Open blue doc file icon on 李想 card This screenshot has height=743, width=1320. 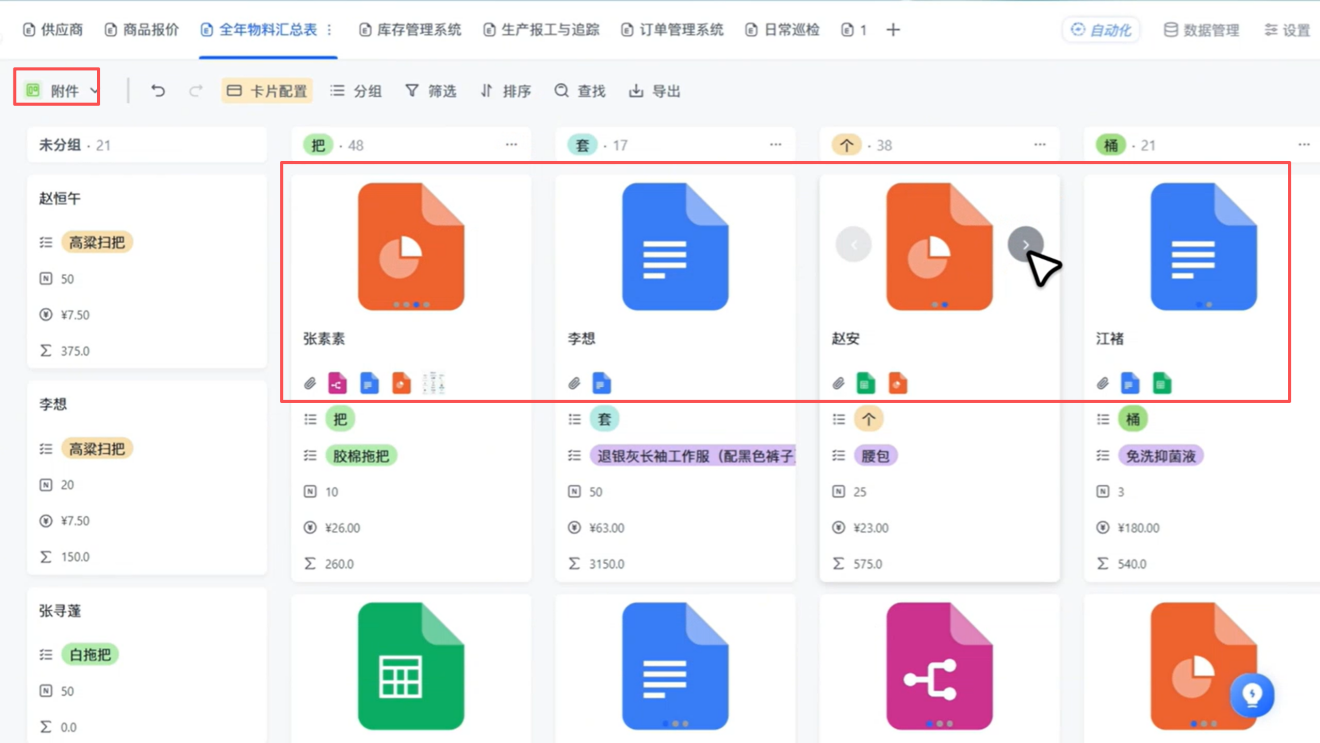[601, 383]
